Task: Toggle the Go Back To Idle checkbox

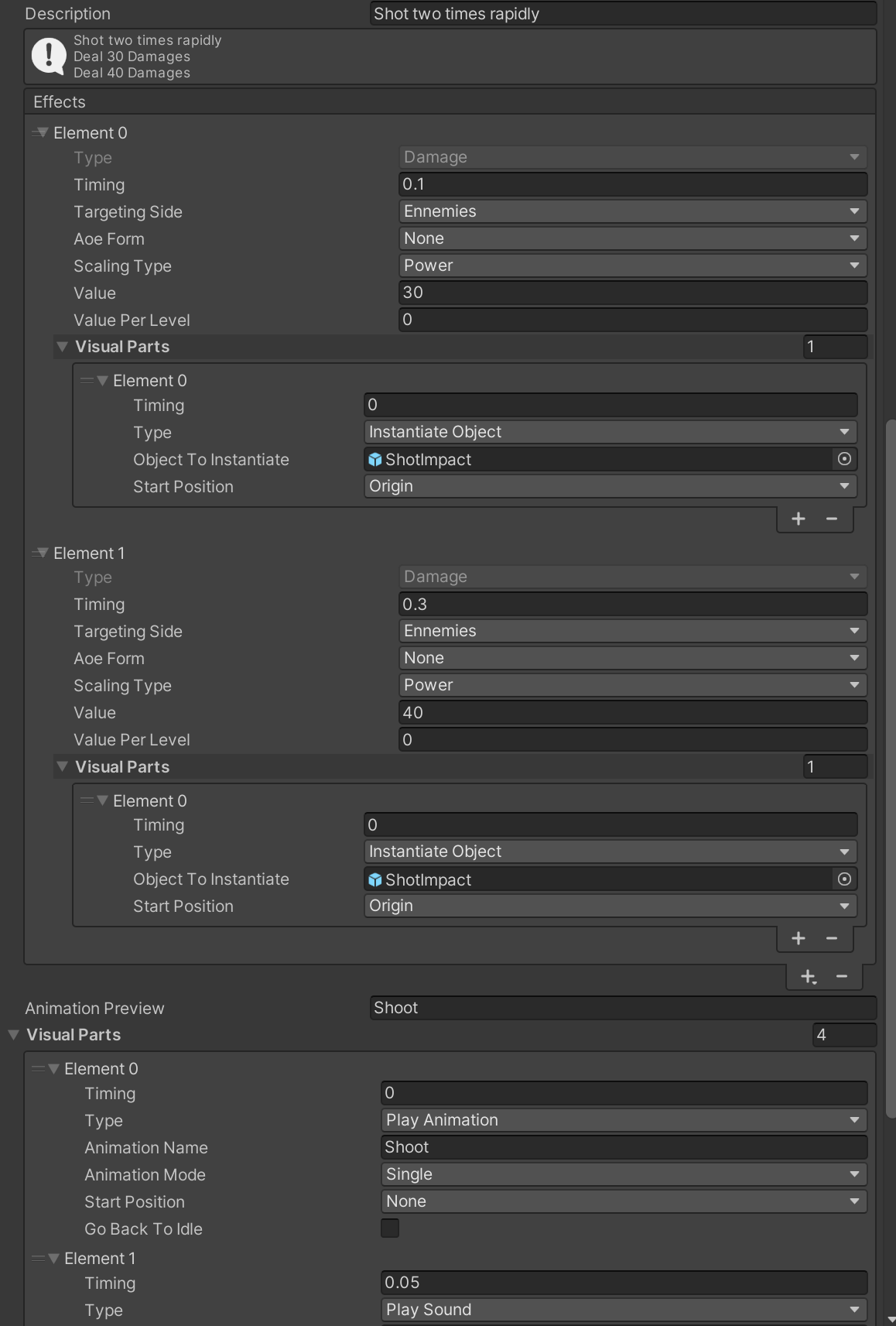Action: point(390,1228)
